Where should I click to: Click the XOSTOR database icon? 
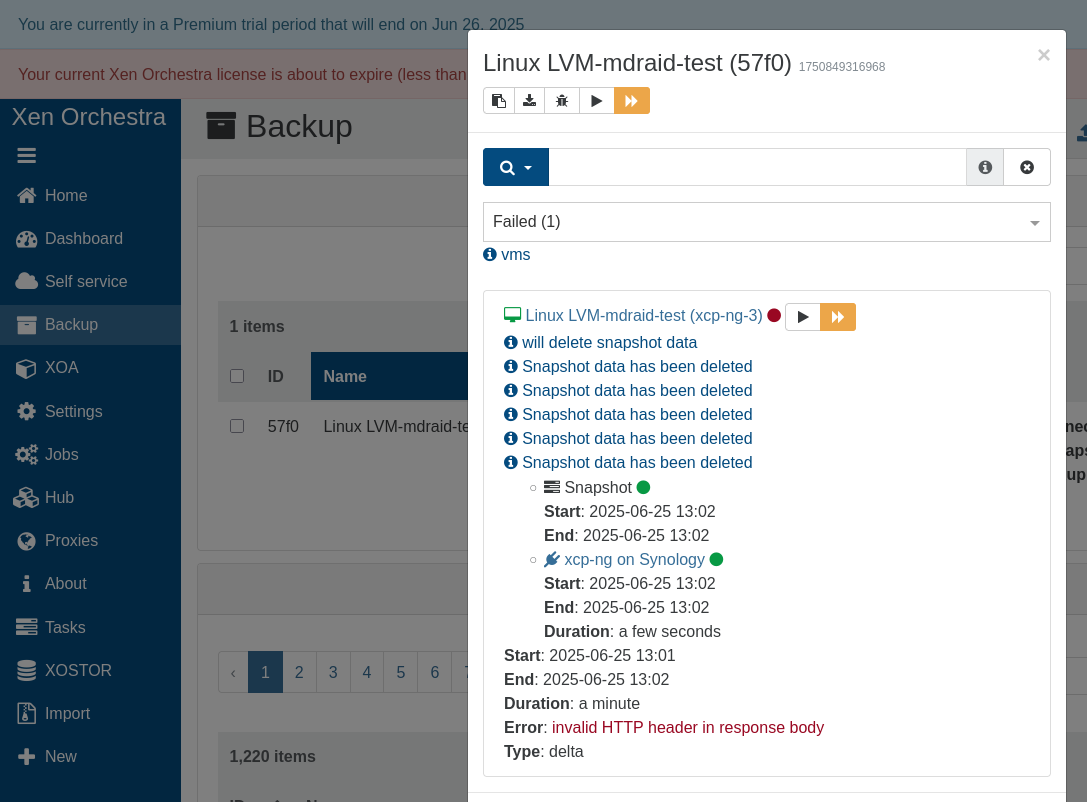pyautogui.click(x=26, y=670)
